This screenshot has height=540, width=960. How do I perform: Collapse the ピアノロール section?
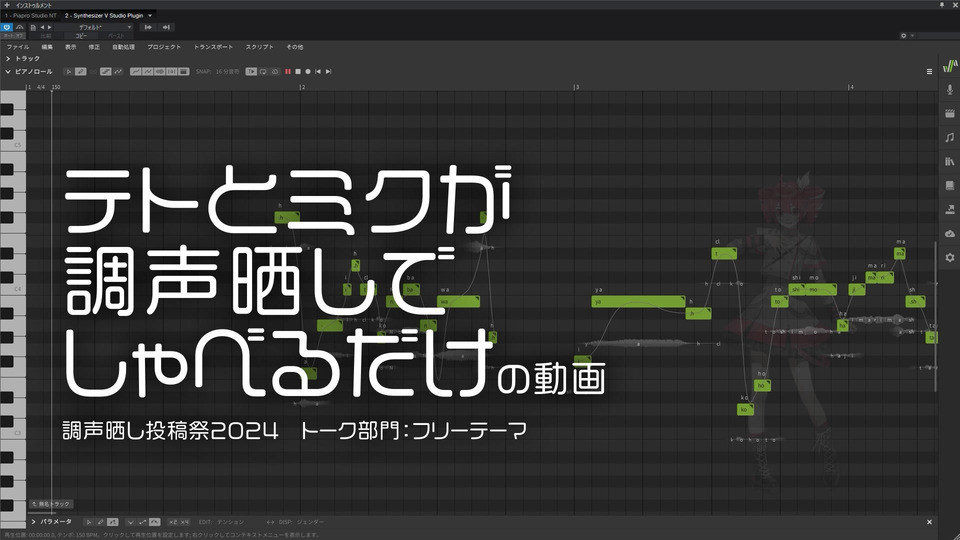click(8, 72)
